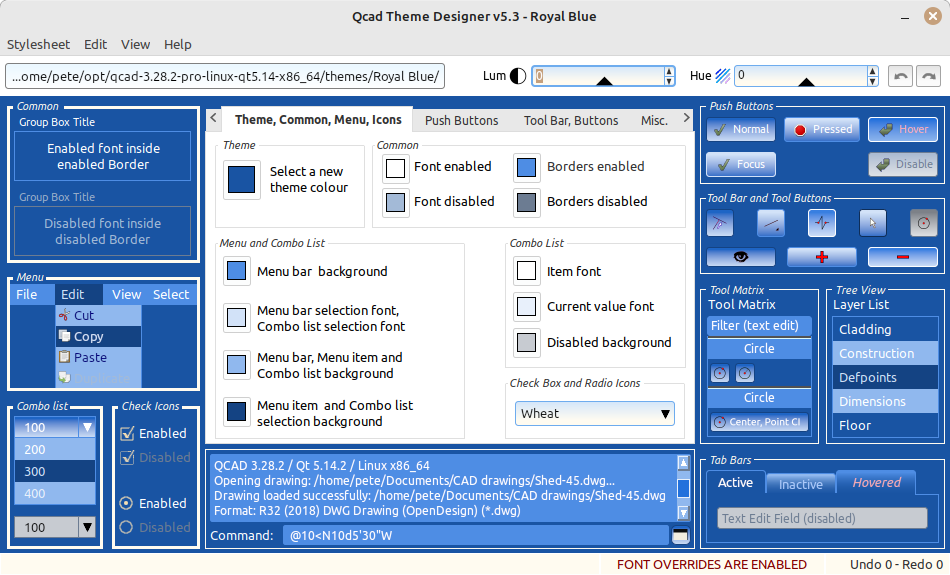Switch to the Push Buttons tab
950x575 pixels.
coord(461,121)
